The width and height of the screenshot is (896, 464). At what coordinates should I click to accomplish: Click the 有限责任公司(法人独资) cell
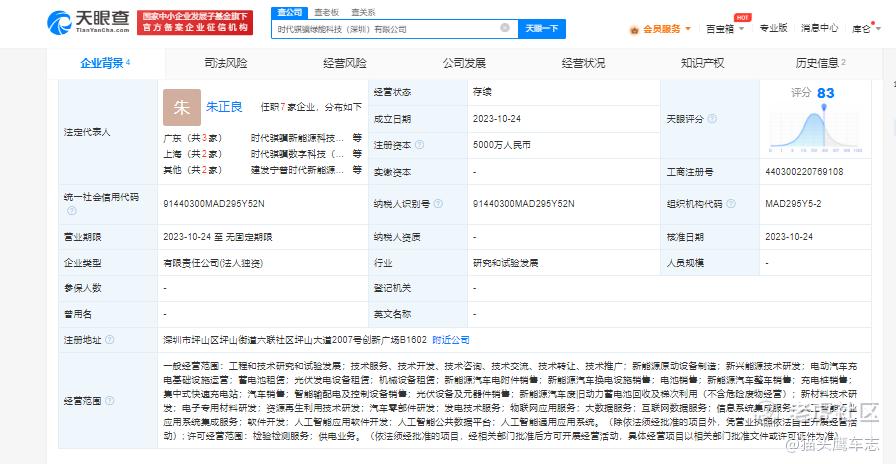coord(214,263)
